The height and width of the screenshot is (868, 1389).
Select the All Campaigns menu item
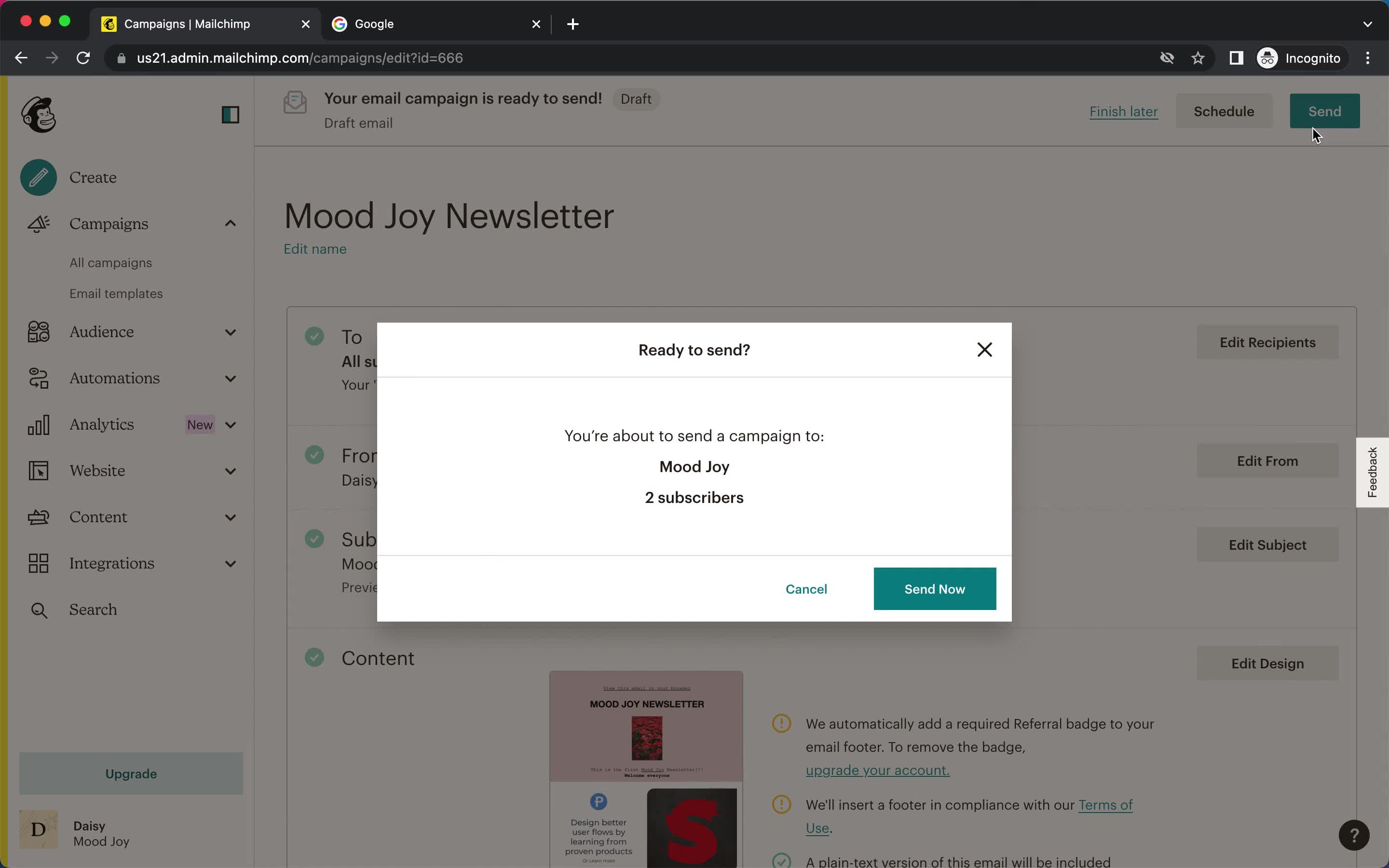pyautogui.click(x=110, y=262)
